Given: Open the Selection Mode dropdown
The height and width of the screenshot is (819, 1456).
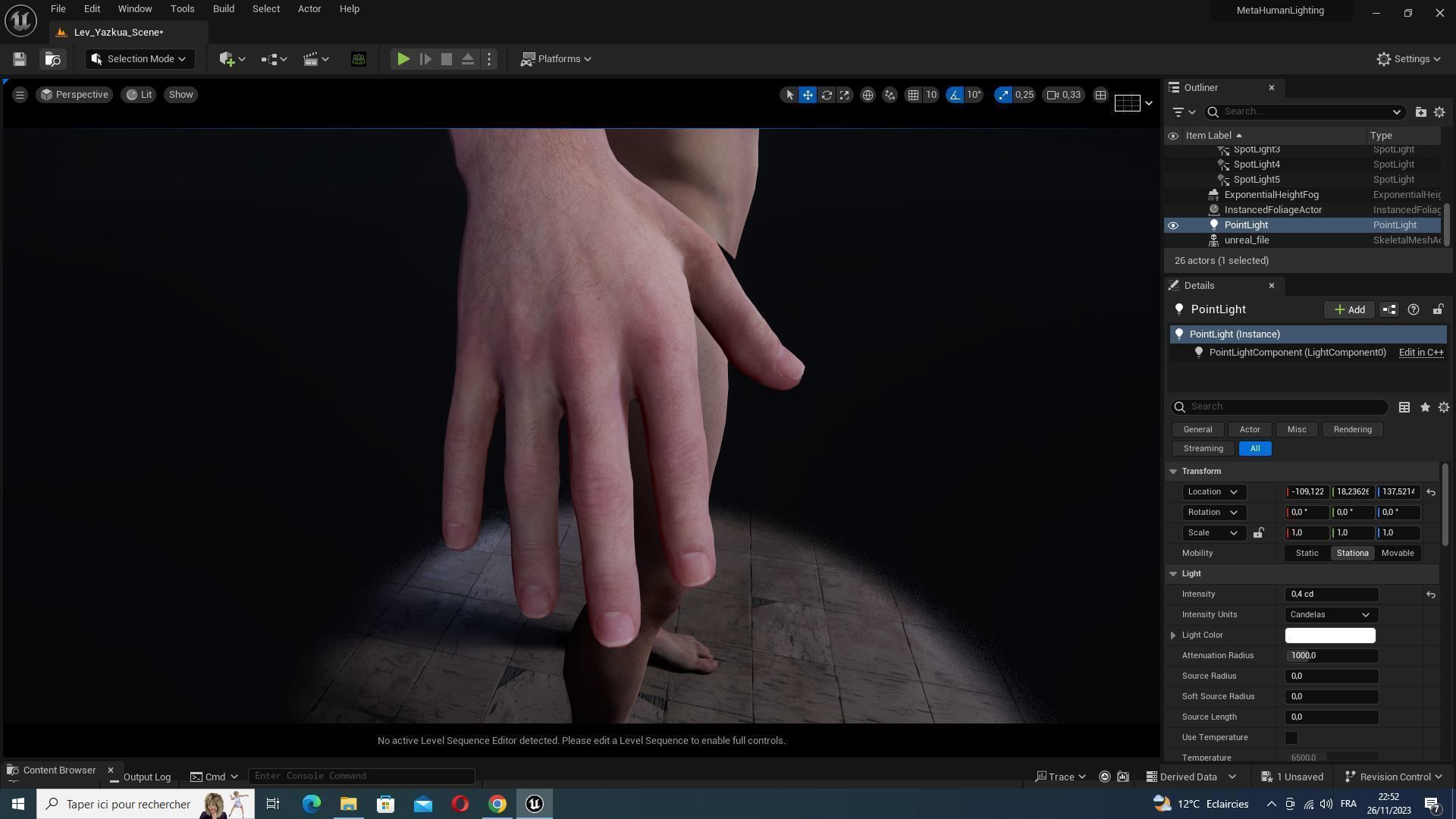Looking at the screenshot, I should [x=140, y=59].
